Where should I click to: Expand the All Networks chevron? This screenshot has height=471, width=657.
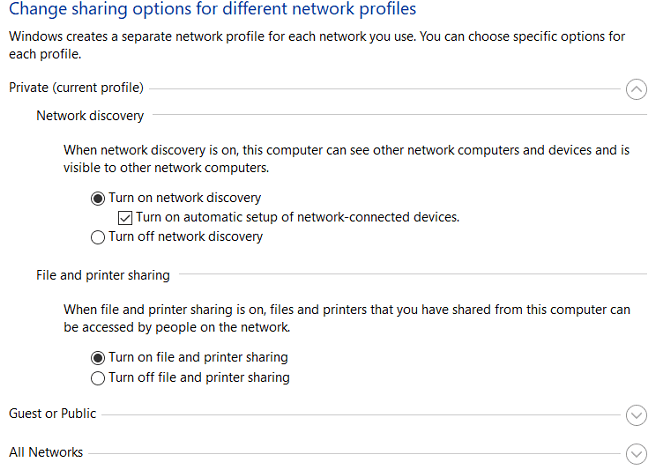point(636,453)
